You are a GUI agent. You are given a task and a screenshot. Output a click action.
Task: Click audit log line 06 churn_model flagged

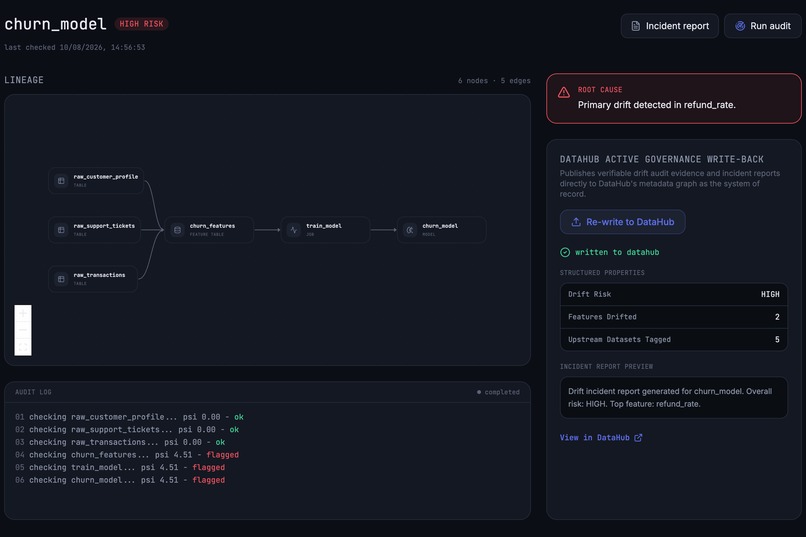click(120, 480)
